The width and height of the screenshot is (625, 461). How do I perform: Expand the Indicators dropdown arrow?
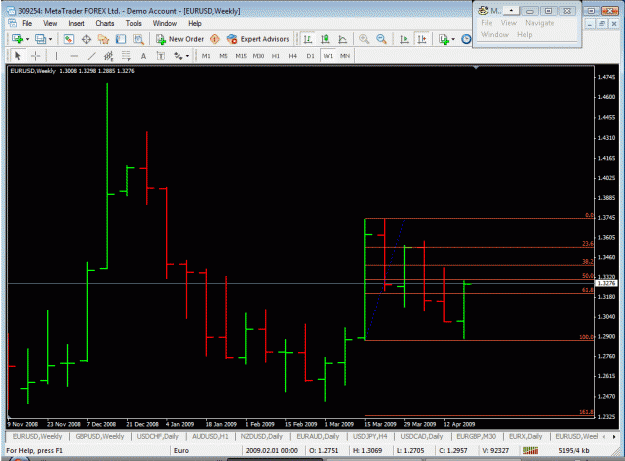(453, 39)
